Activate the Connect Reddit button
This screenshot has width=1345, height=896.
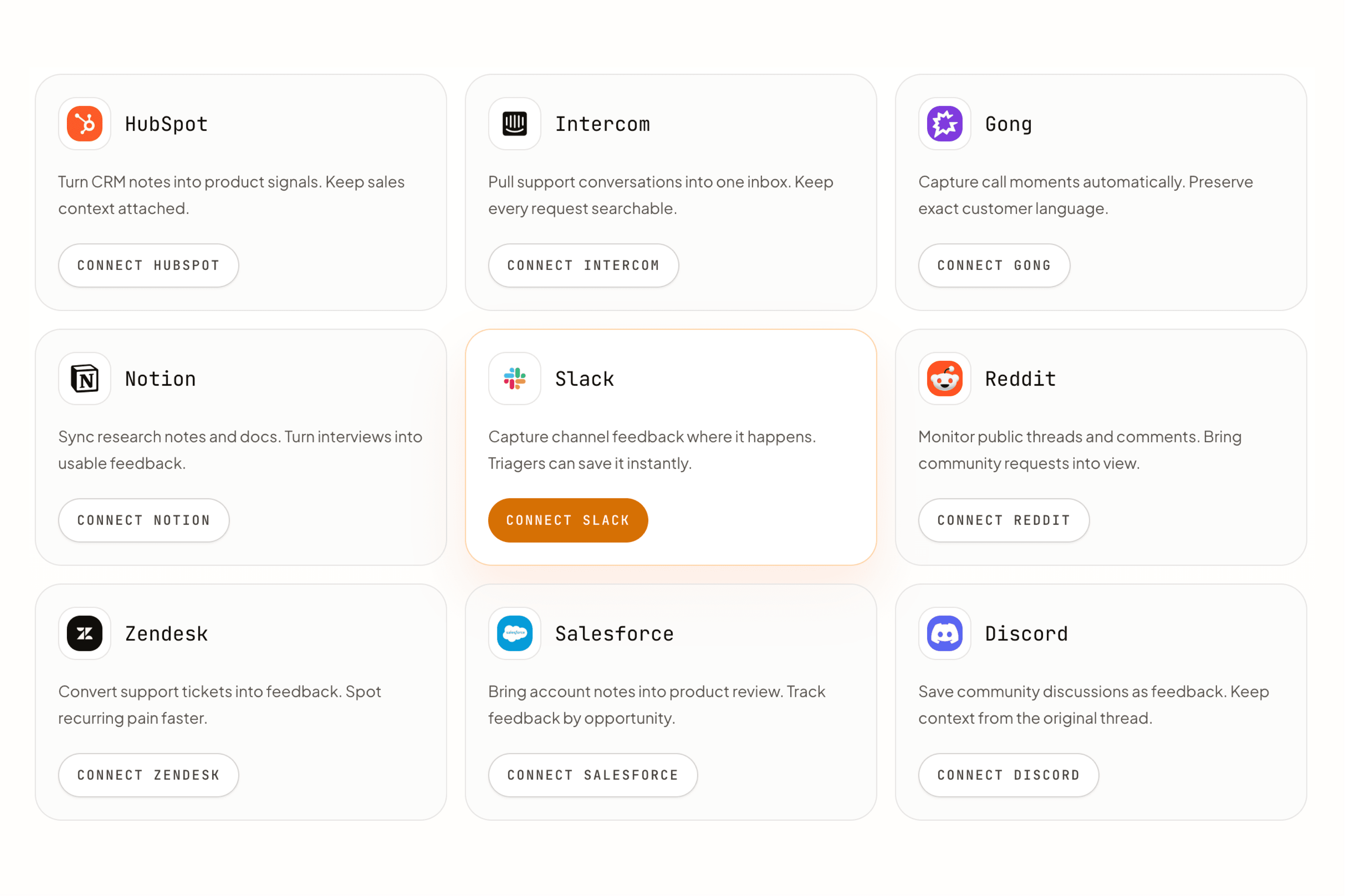pyautogui.click(x=1003, y=520)
